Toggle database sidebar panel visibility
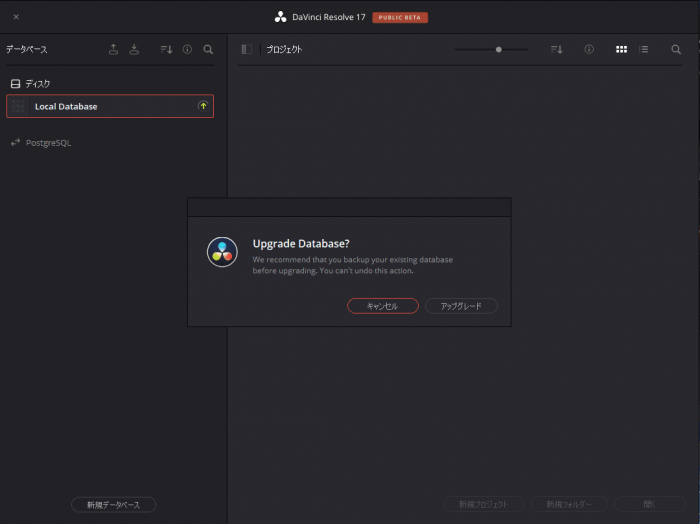Viewport: 700px width, 524px height. 246,49
